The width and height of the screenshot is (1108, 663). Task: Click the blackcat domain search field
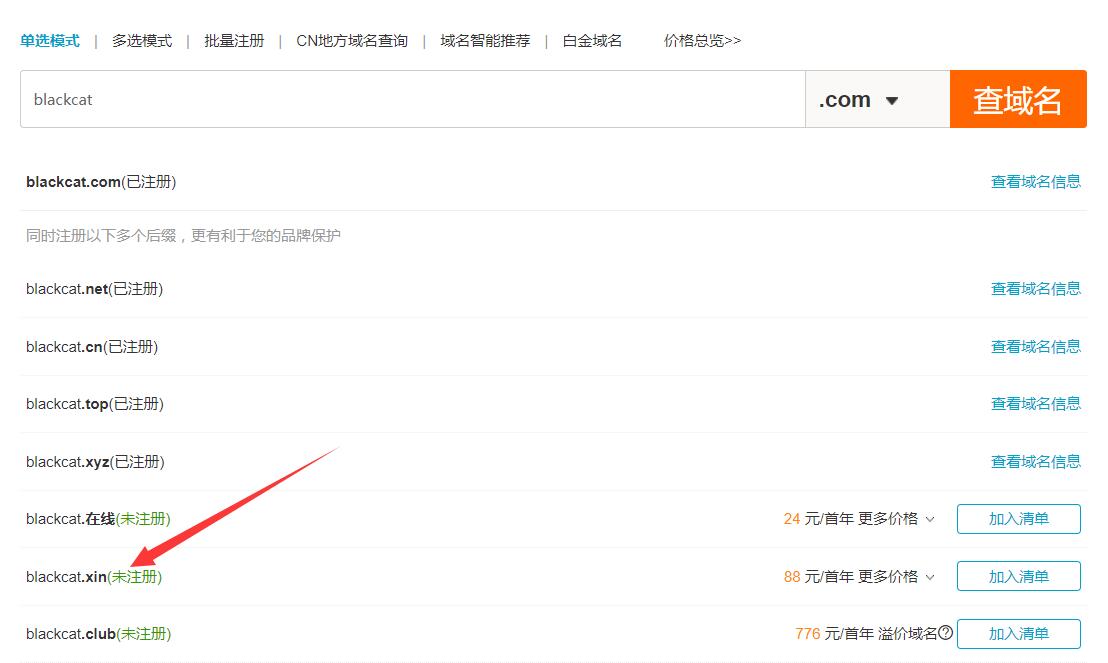click(x=412, y=99)
